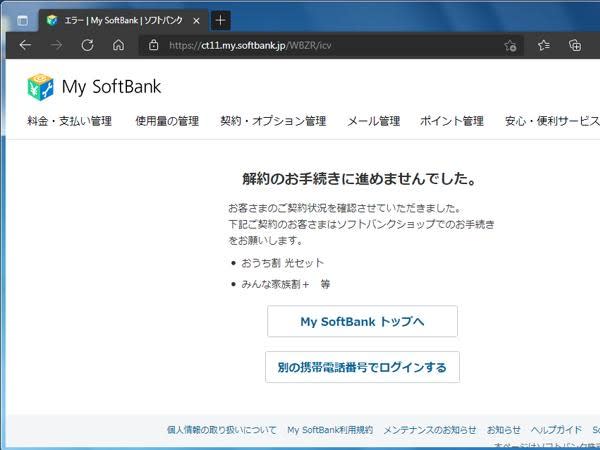Viewport: 600px width, 450px height.
Task: Open 使用量の管理 menu
Action: pos(166,121)
